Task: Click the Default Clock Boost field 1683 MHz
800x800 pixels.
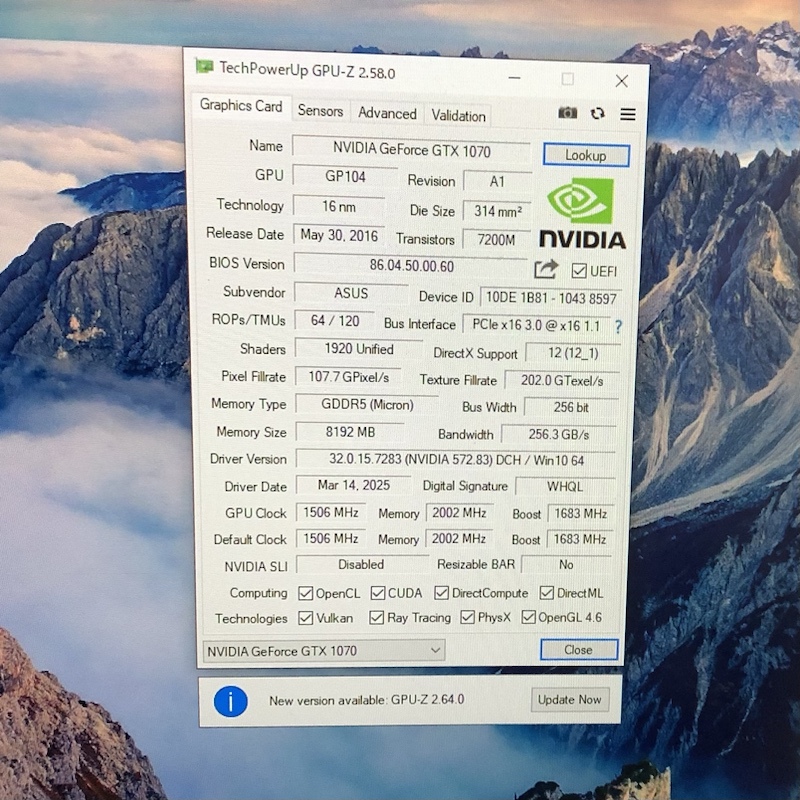Action: pos(580,539)
